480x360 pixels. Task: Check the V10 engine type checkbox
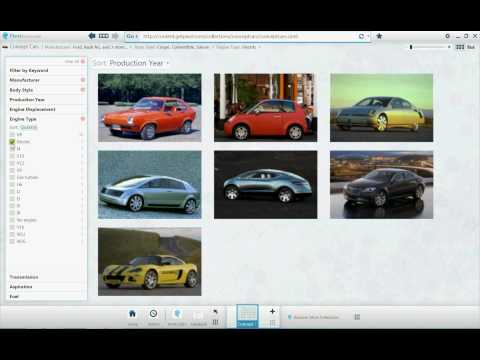tap(12, 227)
